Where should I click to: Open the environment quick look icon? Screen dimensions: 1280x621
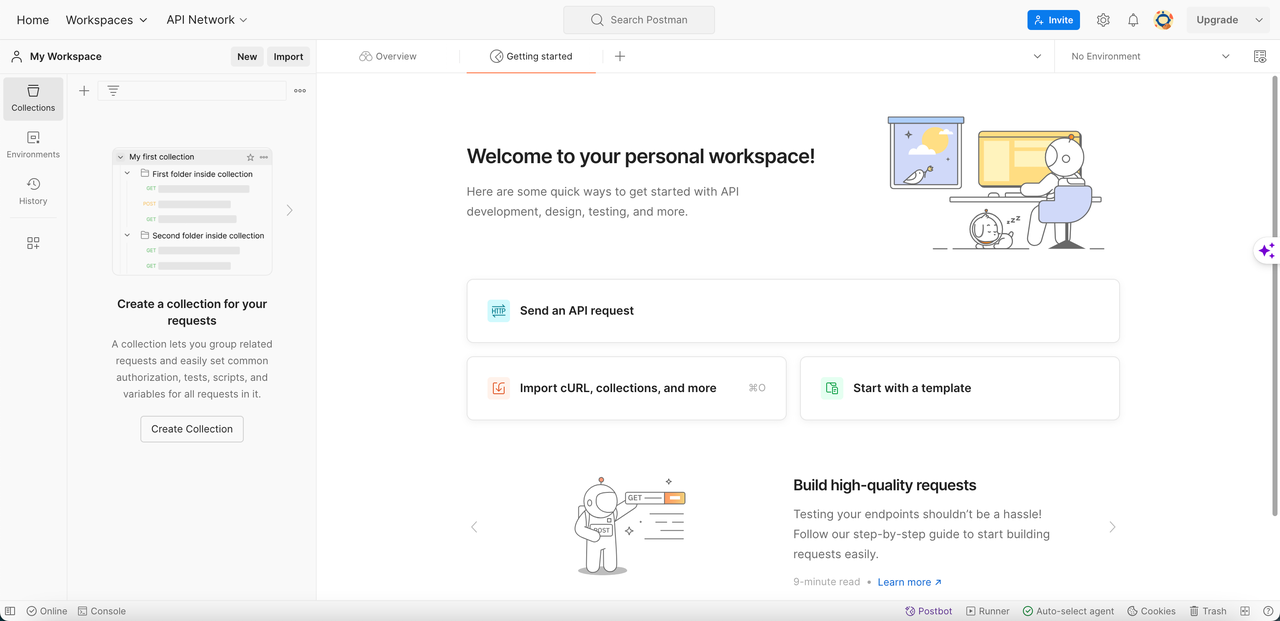click(1259, 57)
